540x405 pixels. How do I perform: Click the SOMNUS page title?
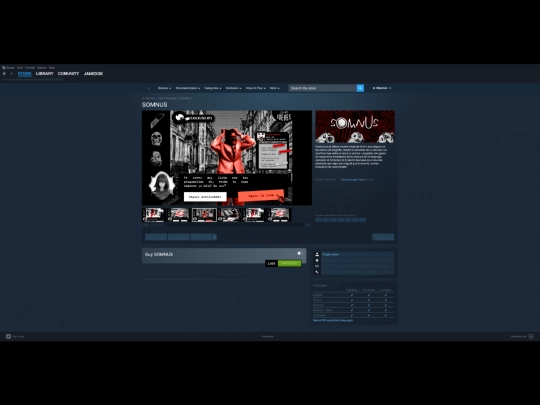point(155,105)
